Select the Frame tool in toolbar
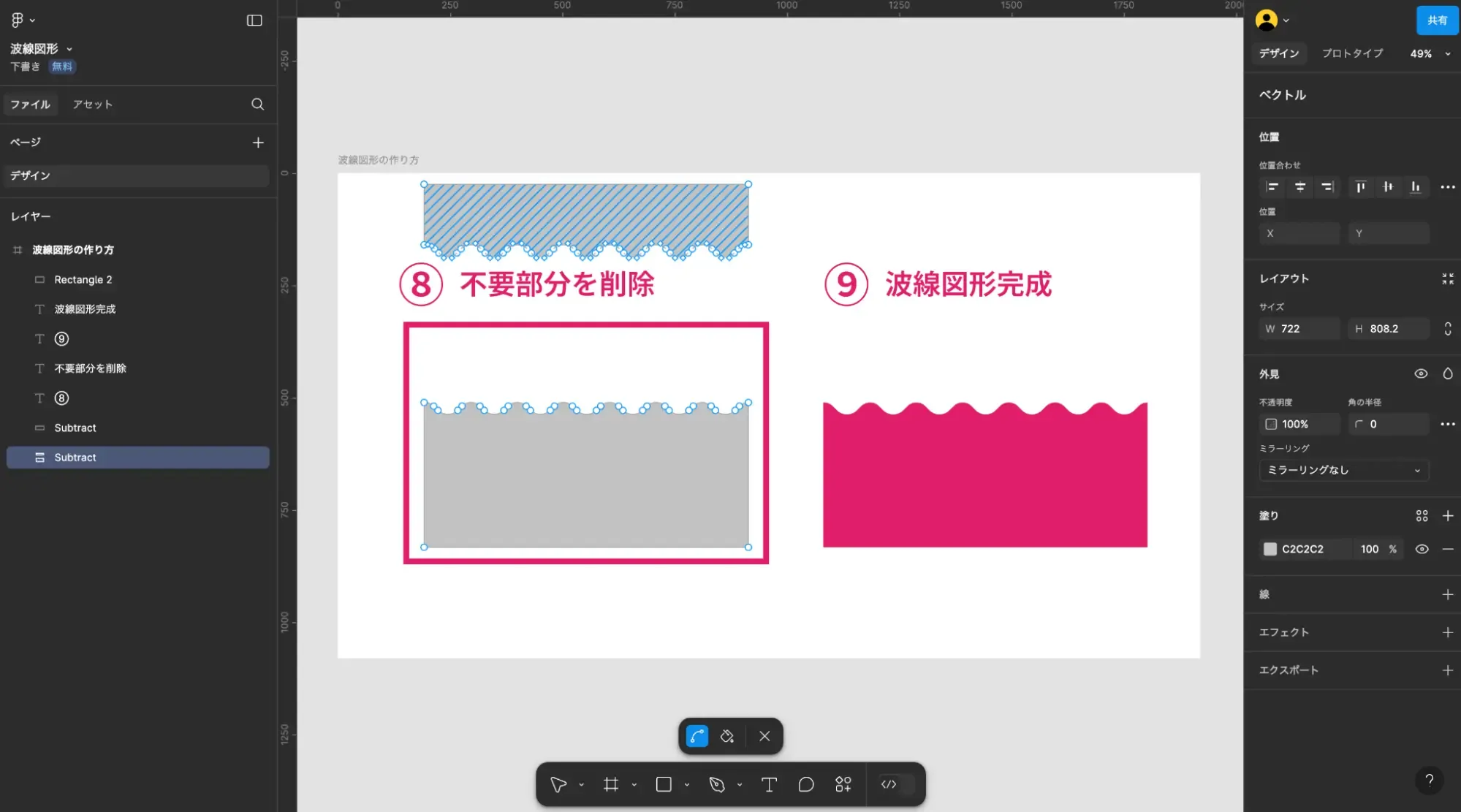1461x812 pixels. (611, 784)
